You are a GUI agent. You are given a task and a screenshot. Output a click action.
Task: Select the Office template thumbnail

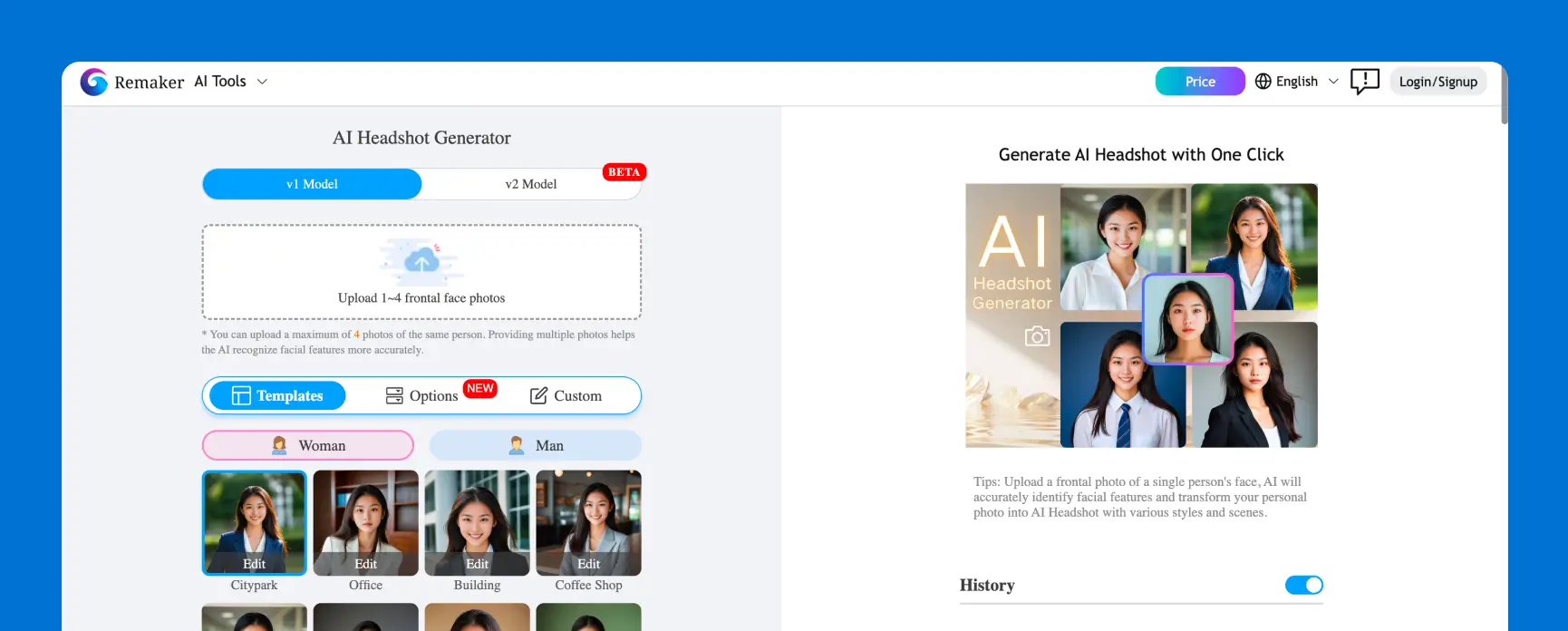(366, 522)
